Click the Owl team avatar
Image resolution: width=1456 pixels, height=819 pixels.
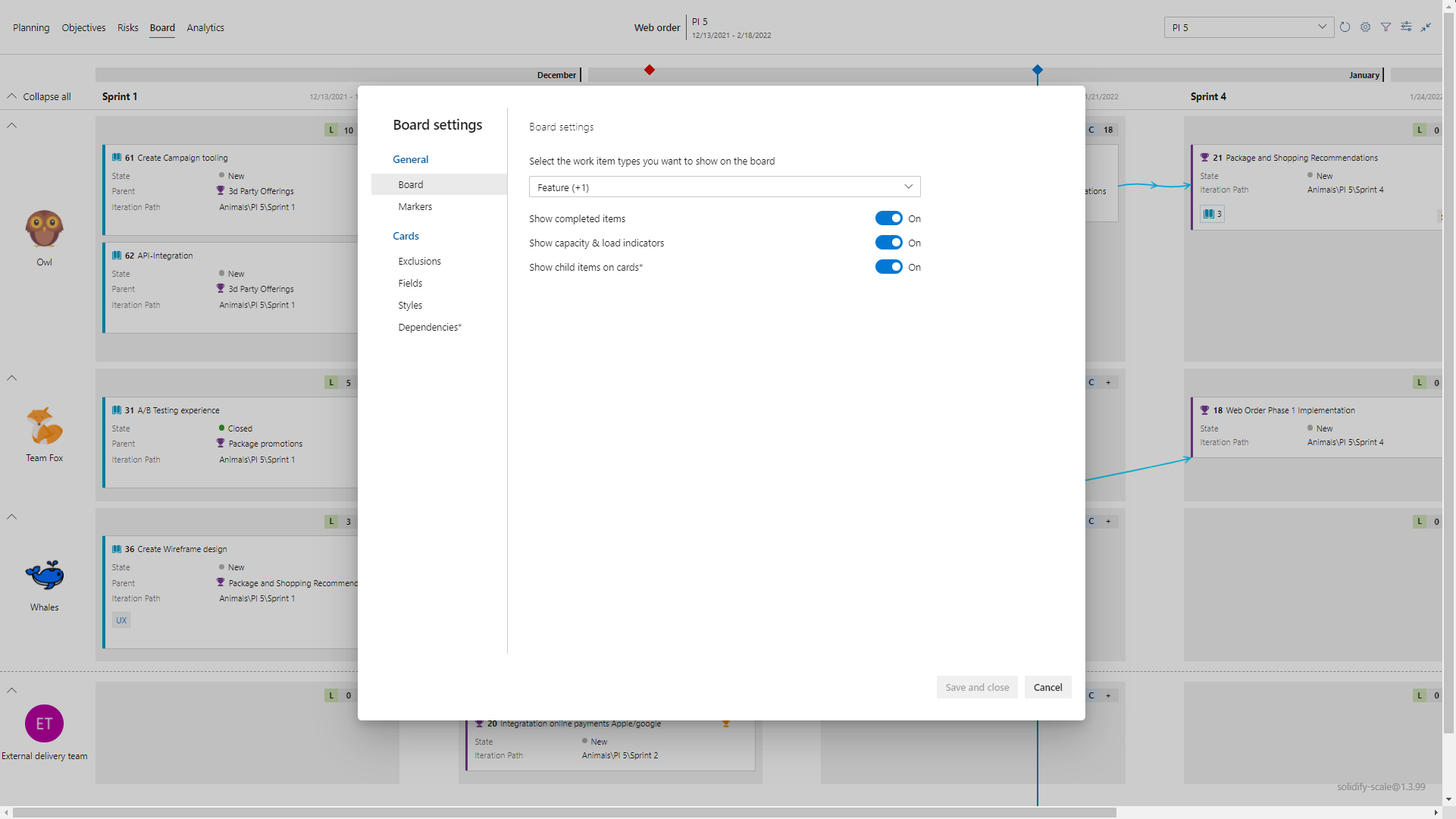pyautogui.click(x=44, y=228)
